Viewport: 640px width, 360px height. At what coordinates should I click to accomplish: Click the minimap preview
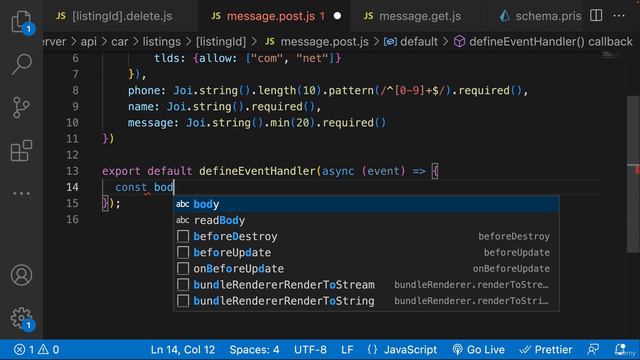(x=611, y=55)
